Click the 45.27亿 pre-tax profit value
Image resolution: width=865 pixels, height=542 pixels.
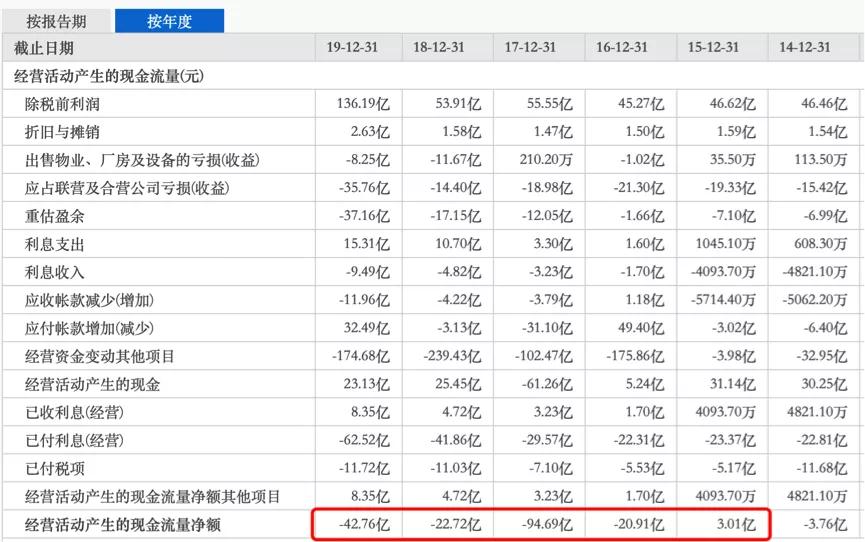641,104
